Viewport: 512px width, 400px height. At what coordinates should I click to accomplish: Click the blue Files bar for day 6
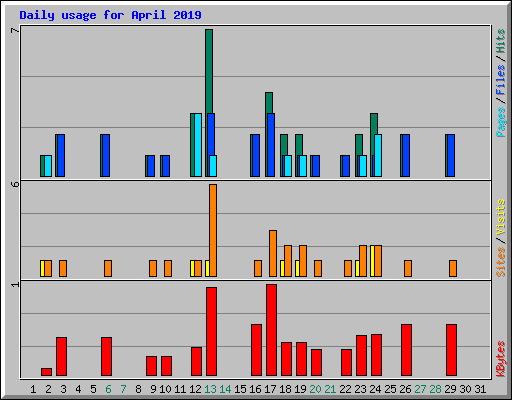[106, 155]
